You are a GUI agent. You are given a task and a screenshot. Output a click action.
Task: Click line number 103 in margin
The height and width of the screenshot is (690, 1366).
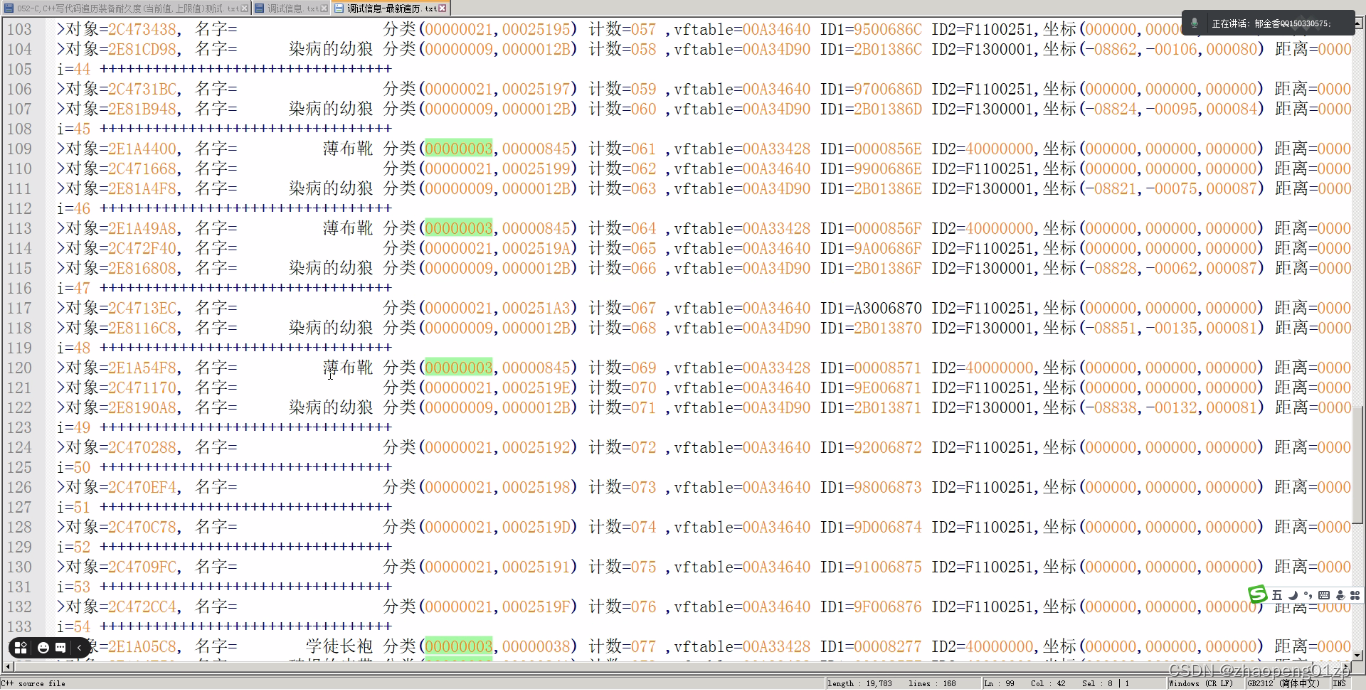point(18,29)
